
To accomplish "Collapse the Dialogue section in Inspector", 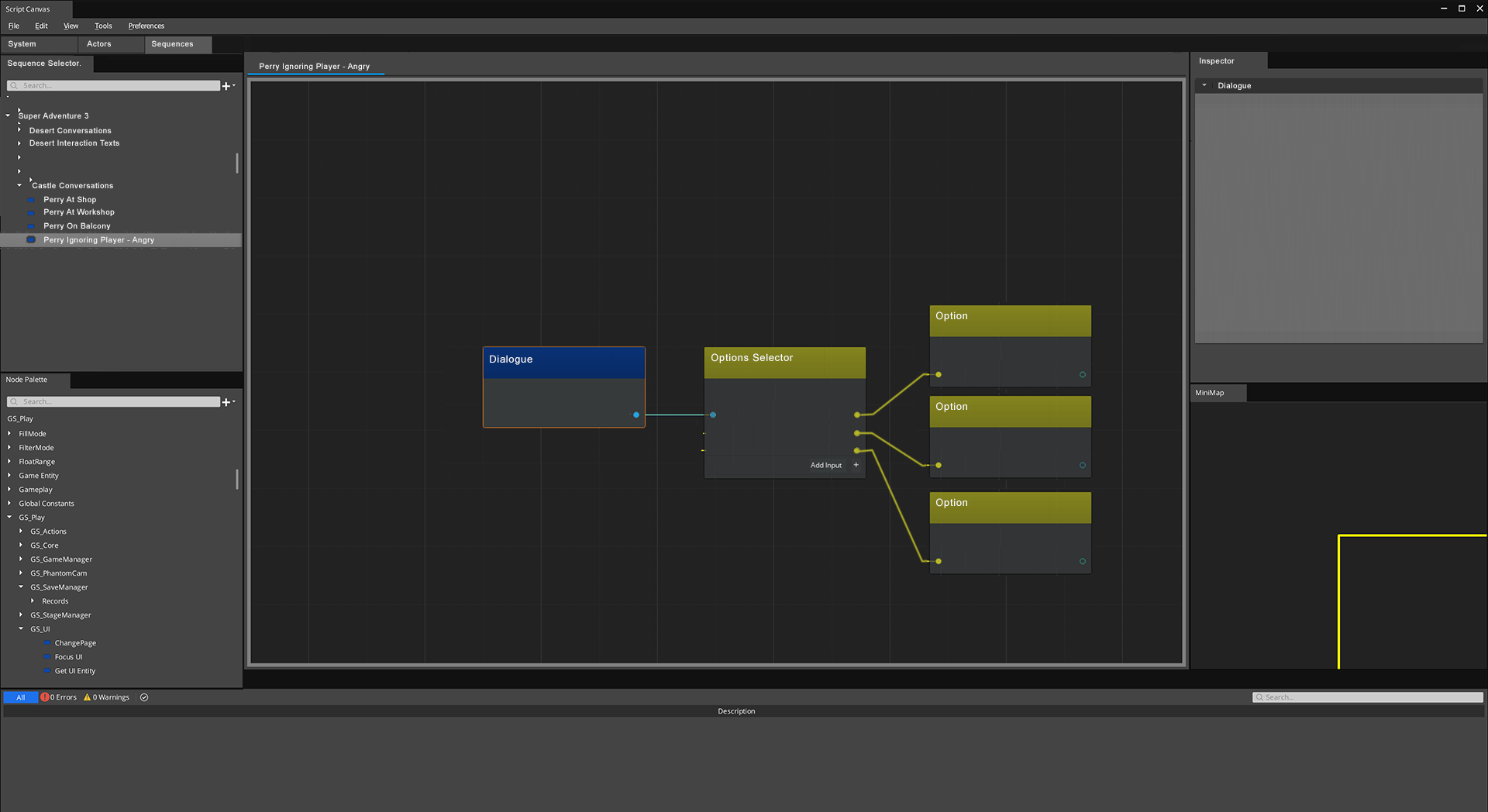I will pos(1204,86).
